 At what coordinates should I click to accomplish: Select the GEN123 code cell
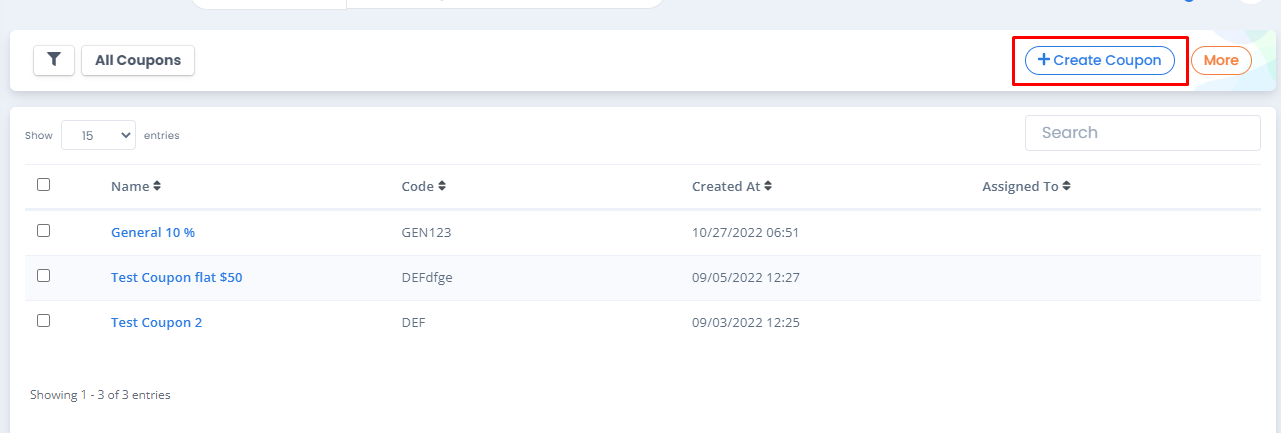click(419, 232)
